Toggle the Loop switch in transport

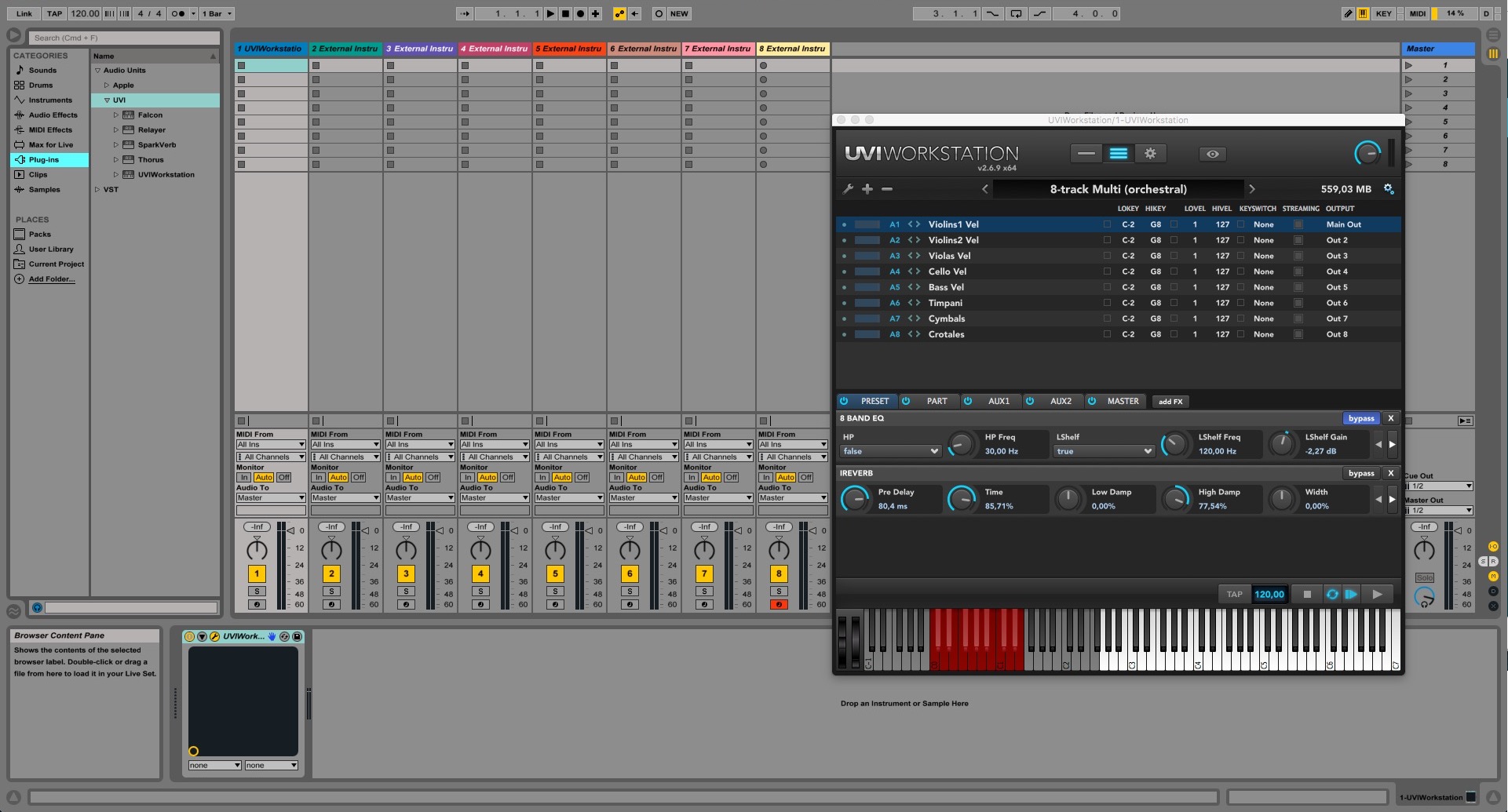click(x=1016, y=13)
